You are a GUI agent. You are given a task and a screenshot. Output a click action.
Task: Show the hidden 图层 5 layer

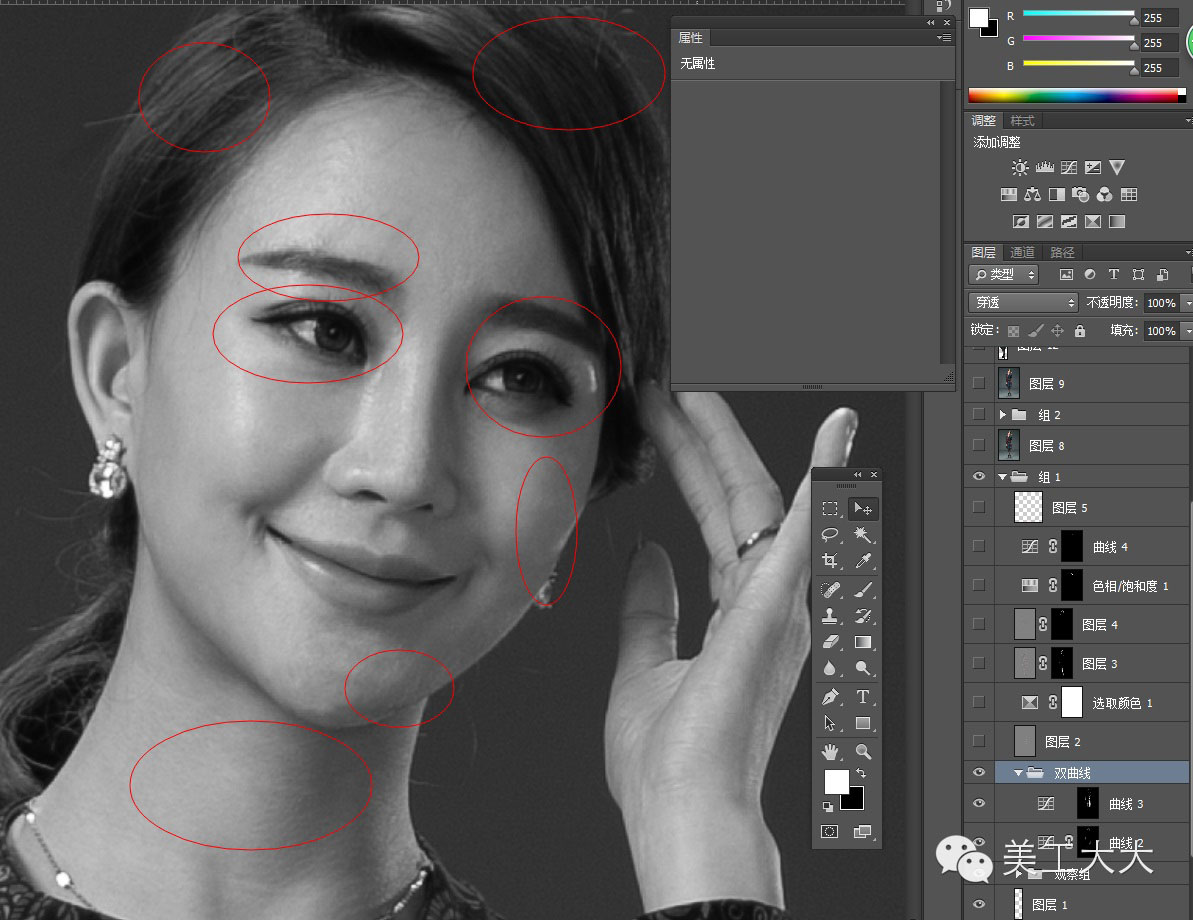tap(979, 508)
